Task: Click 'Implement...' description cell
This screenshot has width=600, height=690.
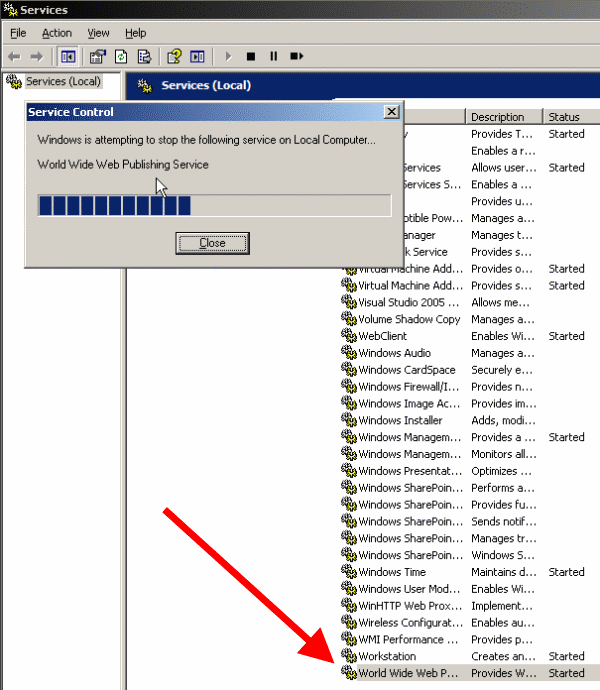Action: pyautogui.click(x=502, y=606)
